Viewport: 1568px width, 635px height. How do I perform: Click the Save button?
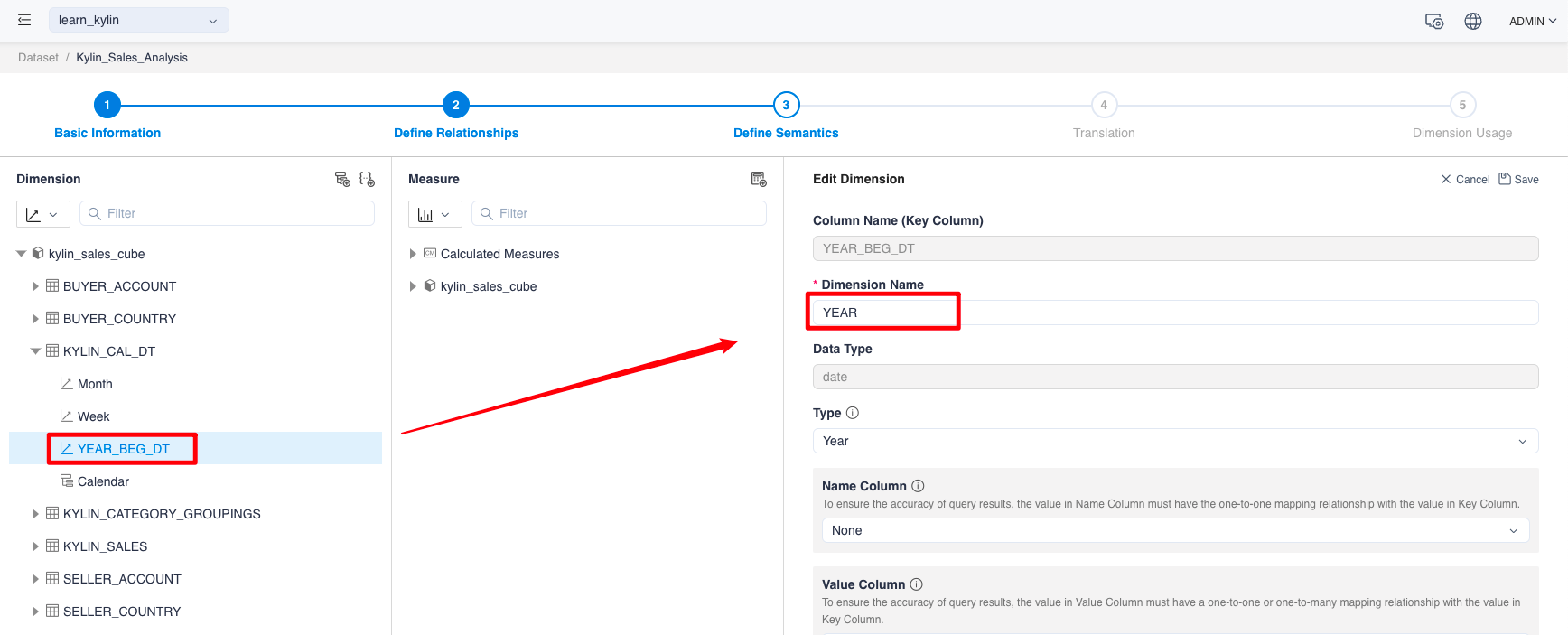click(x=1518, y=179)
